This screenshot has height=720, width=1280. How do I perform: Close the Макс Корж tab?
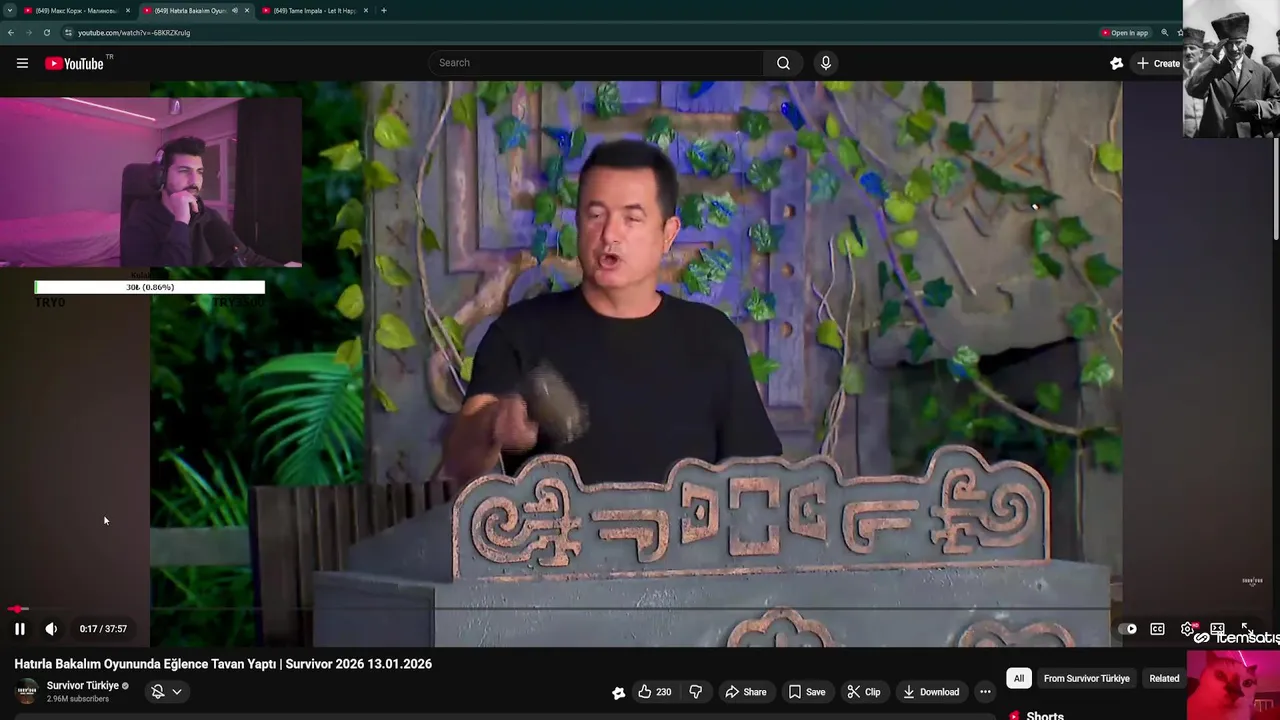pyautogui.click(x=128, y=11)
